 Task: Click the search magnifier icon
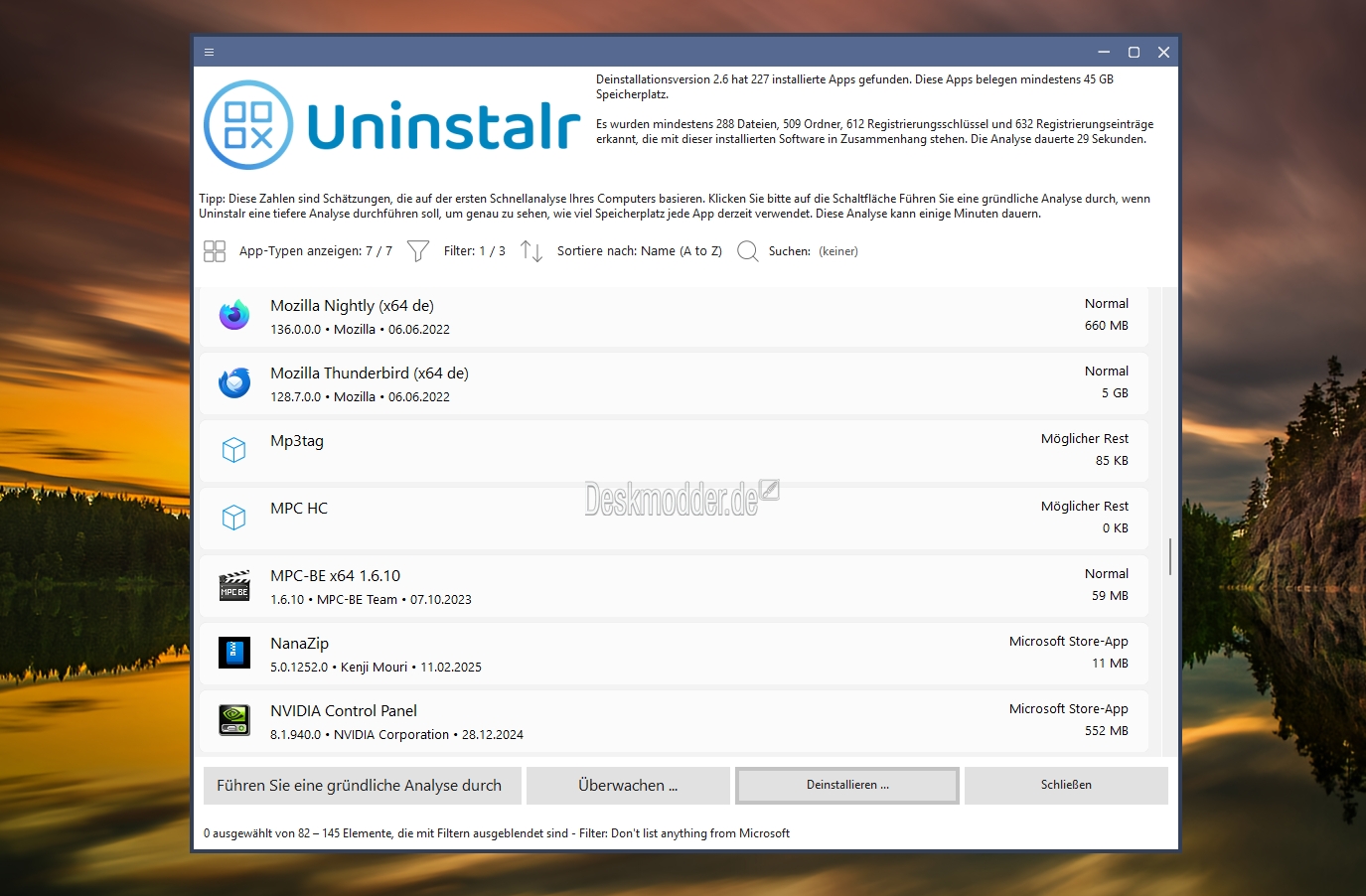coord(747,251)
